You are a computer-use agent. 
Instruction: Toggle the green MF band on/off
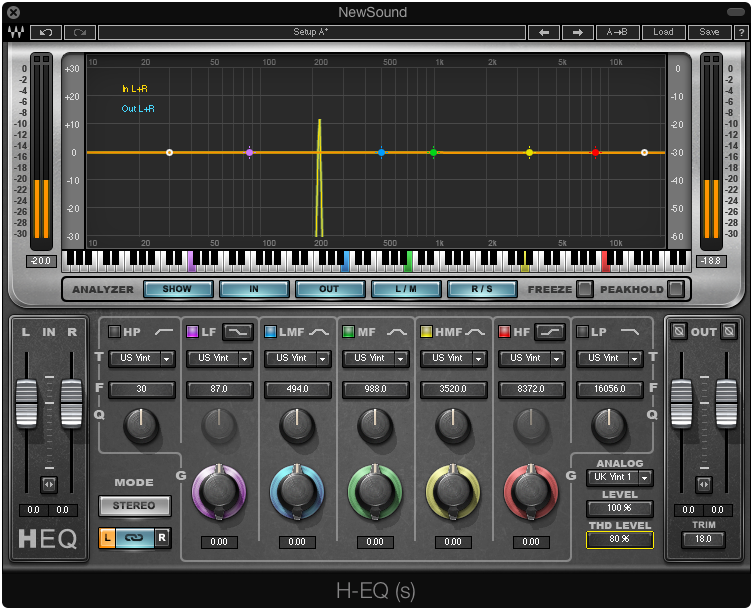tap(348, 331)
